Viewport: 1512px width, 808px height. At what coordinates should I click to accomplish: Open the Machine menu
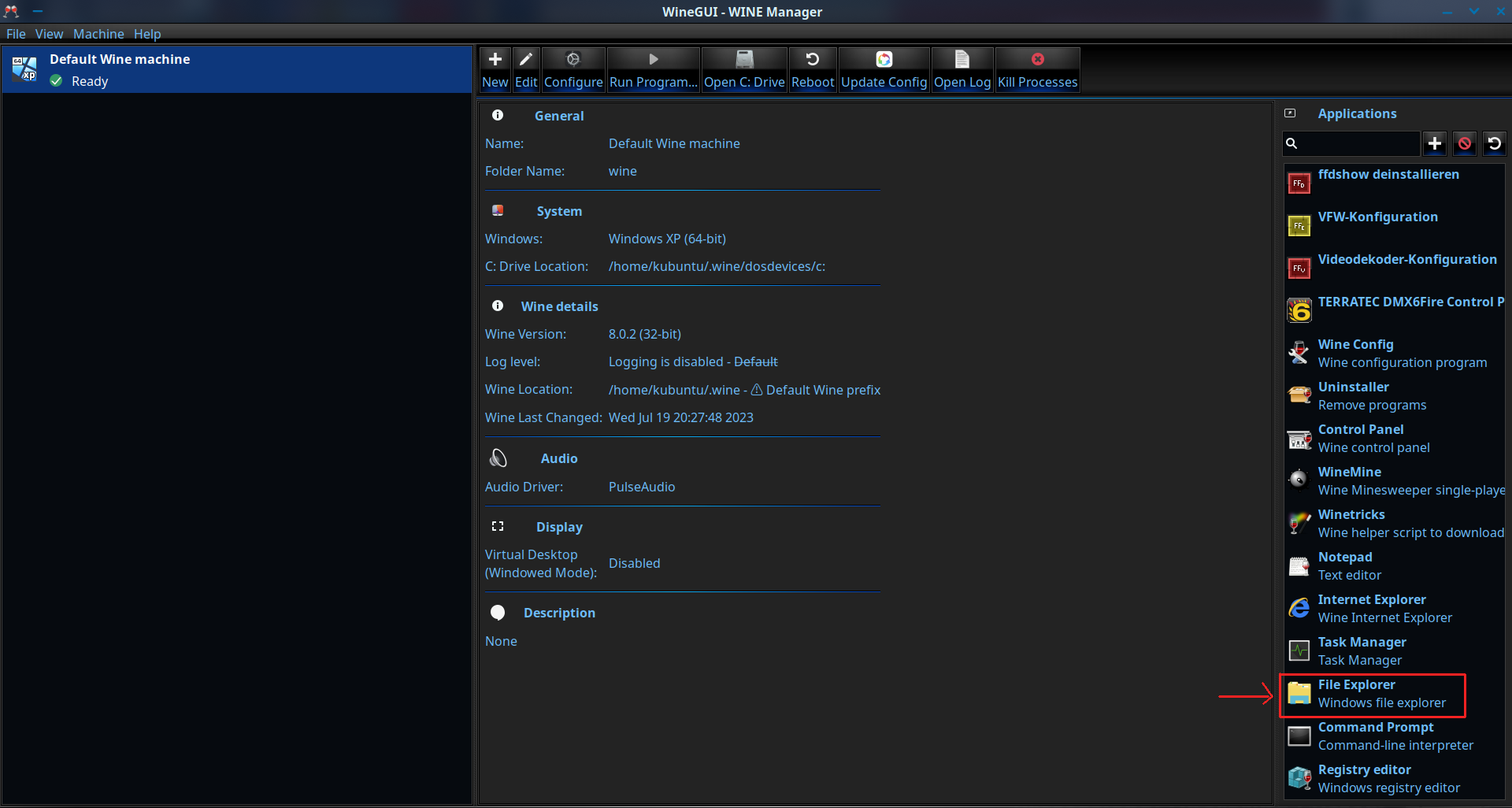(x=98, y=34)
